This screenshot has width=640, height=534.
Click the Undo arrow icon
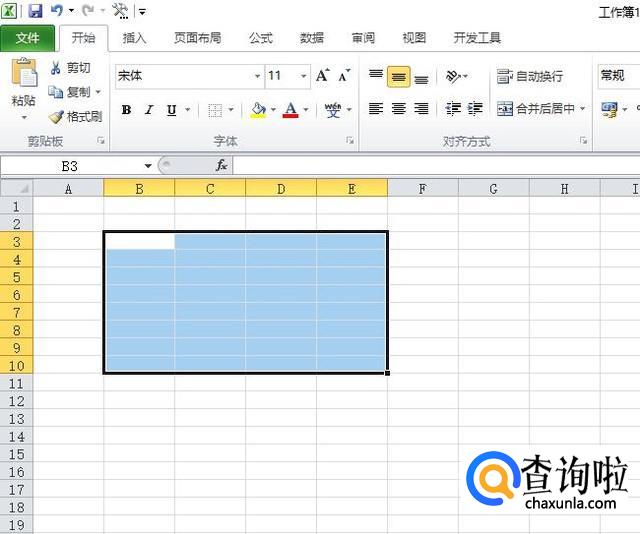(57, 10)
